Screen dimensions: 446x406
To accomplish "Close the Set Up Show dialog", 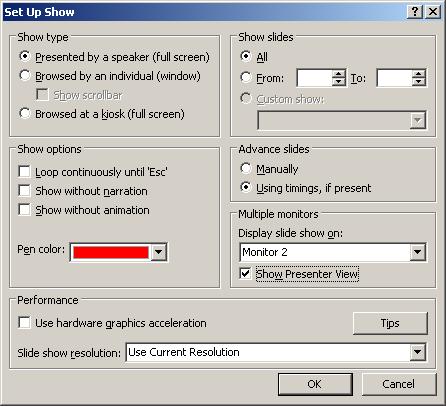I will (x=433, y=12).
